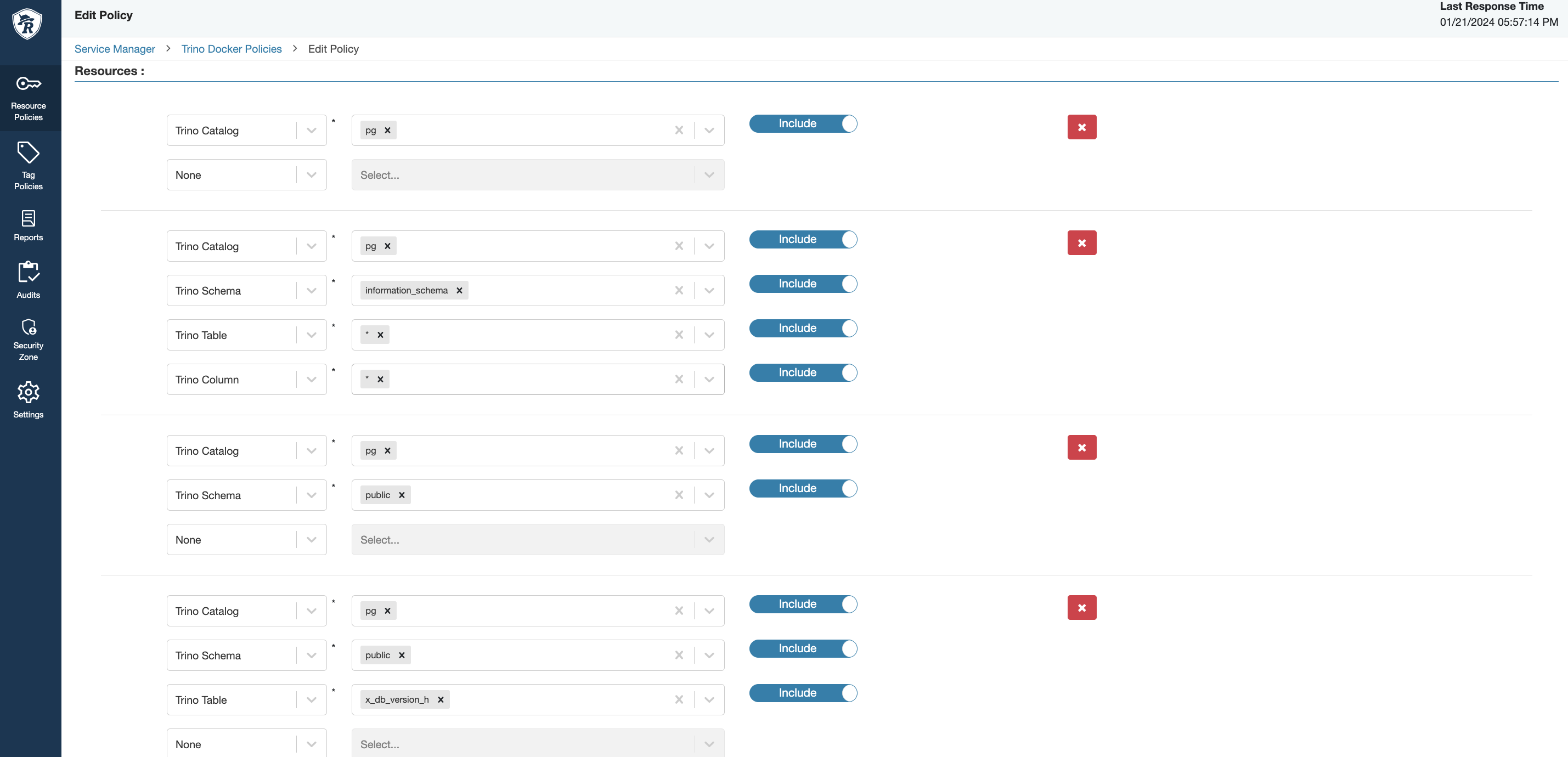The height and width of the screenshot is (757, 1568).
Task: Go to Trino Docker Policies breadcrumb
Action: click(x=232, y=49)
